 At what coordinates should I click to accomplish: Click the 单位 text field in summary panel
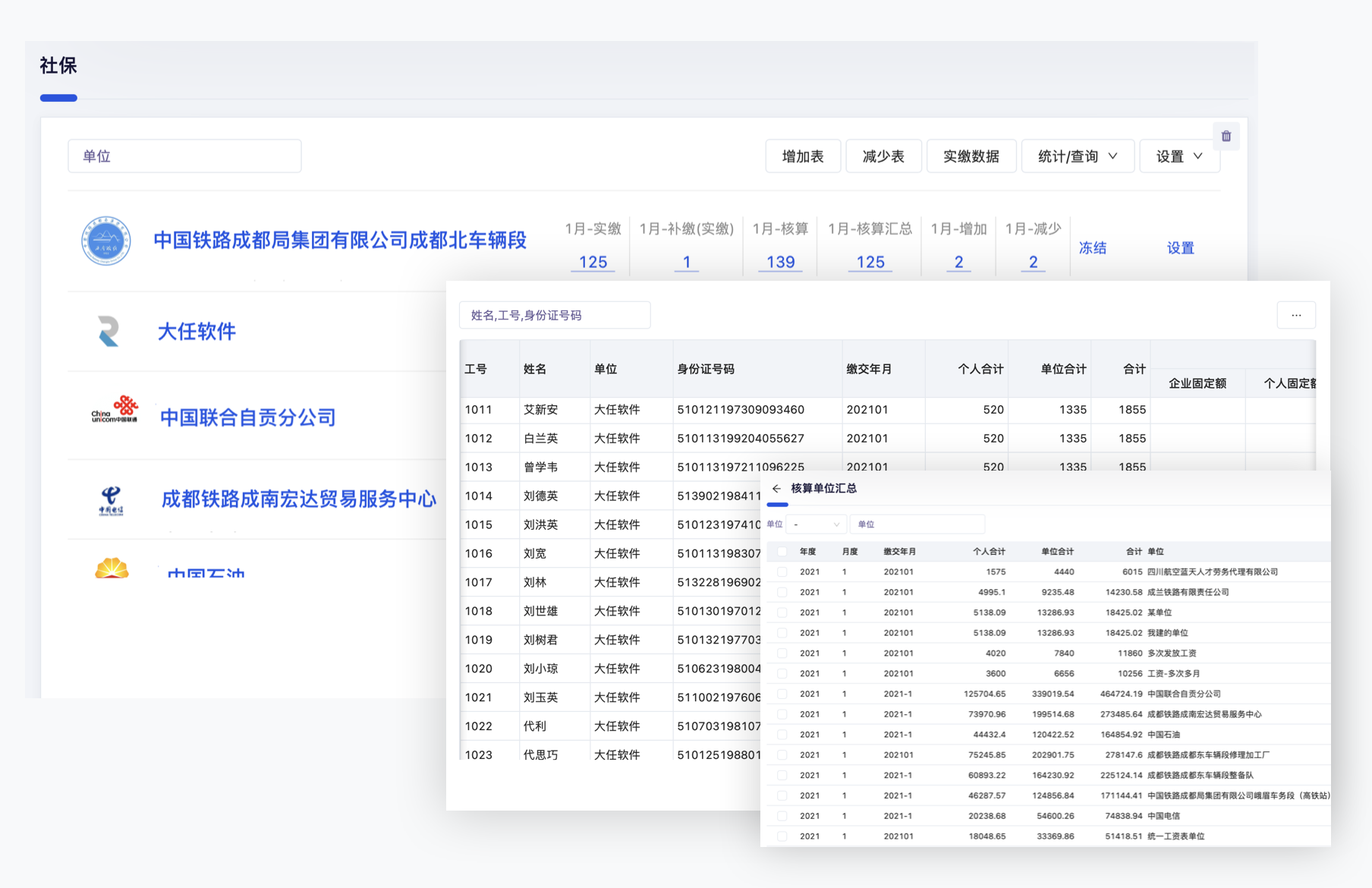pos(917,524)
